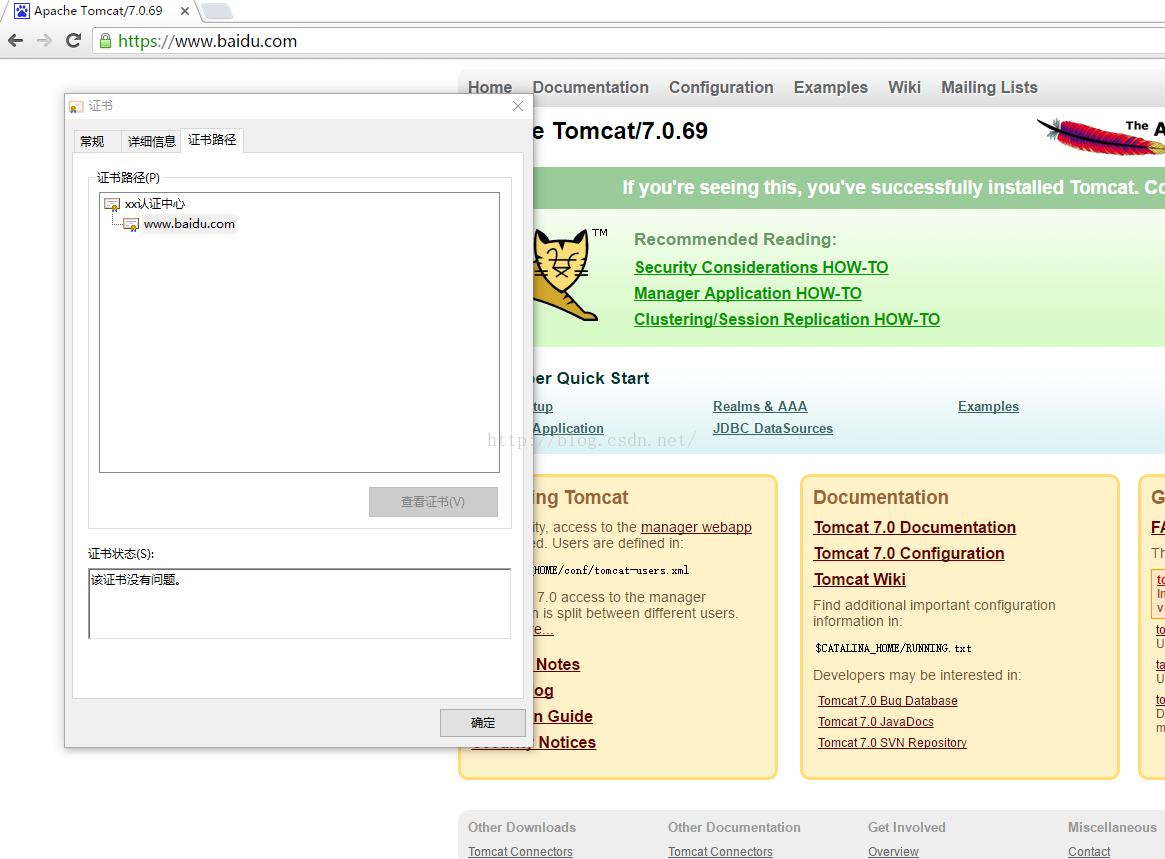Open the Home nav item
The width and height of the screenshot is (1165, 859).
(x=490, y=88)
